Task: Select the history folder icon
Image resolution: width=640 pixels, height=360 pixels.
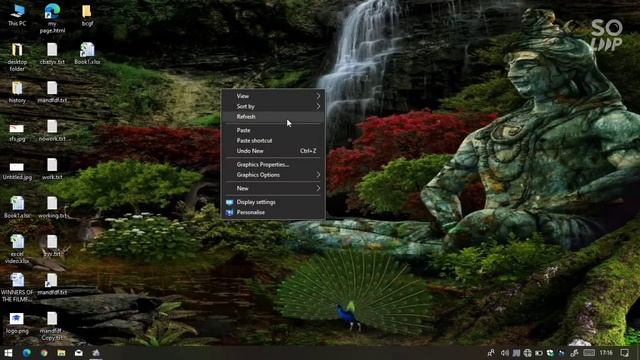Action: (17, 92)
